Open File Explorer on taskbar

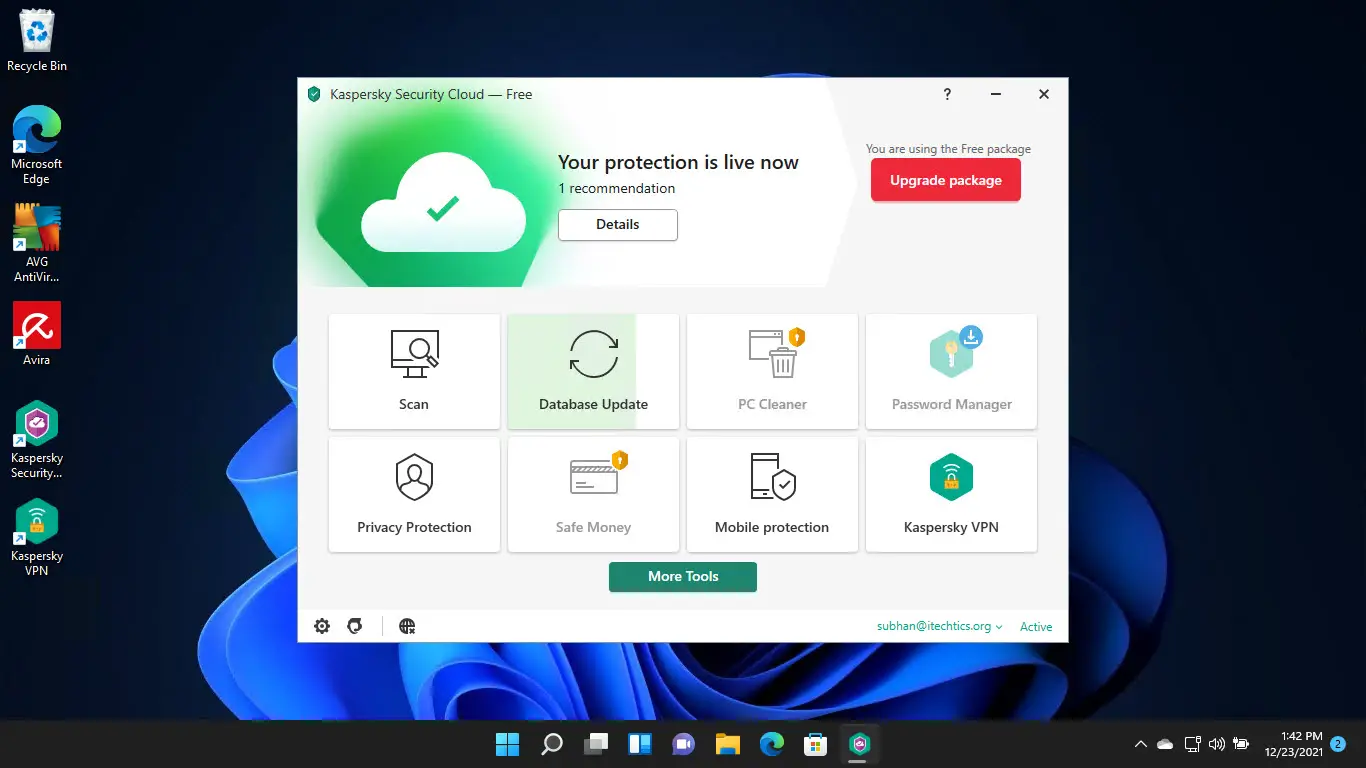tap(727, 744)
